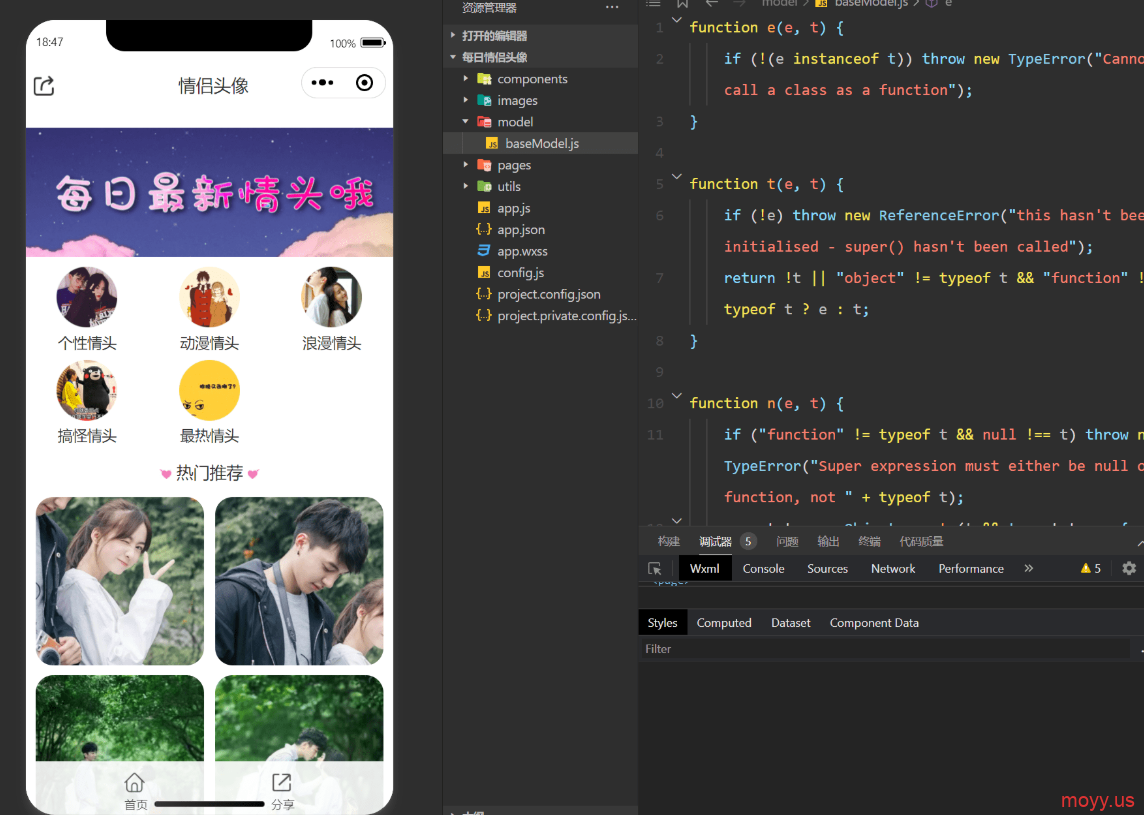The width and height of the screenshot is (1144, 815).
Task: Switch to the 构建 panel tab
Action: pyautogui.click(x=668, y=541)
